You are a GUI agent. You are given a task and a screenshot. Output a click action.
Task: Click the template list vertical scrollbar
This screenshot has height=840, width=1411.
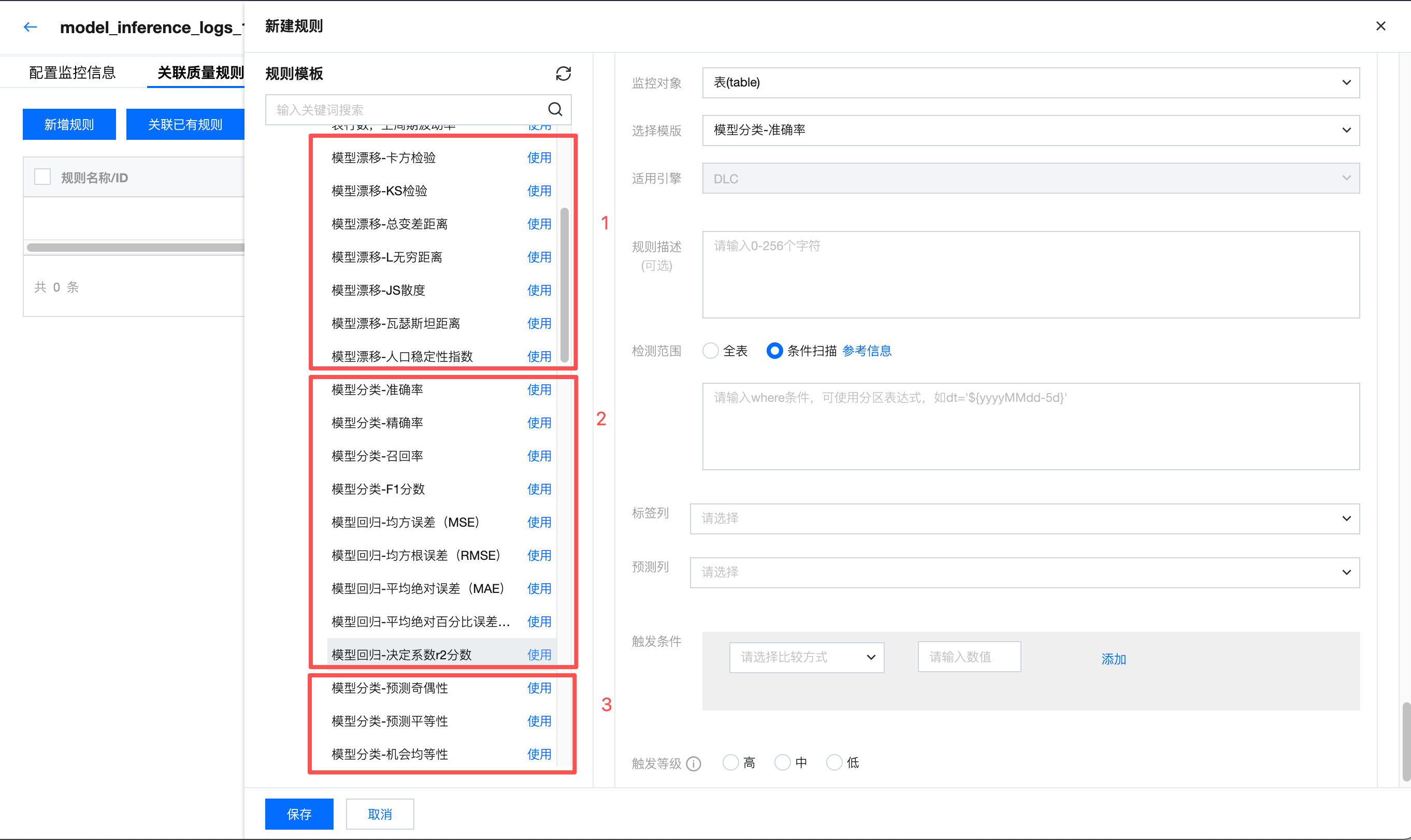pyautogui.click(x=564, y=285)
